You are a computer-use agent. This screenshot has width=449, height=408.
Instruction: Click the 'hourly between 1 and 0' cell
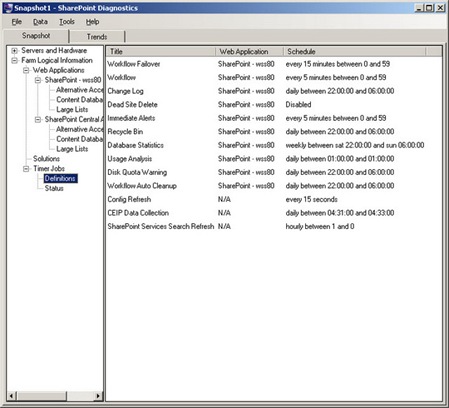click(x=320, y=226)
